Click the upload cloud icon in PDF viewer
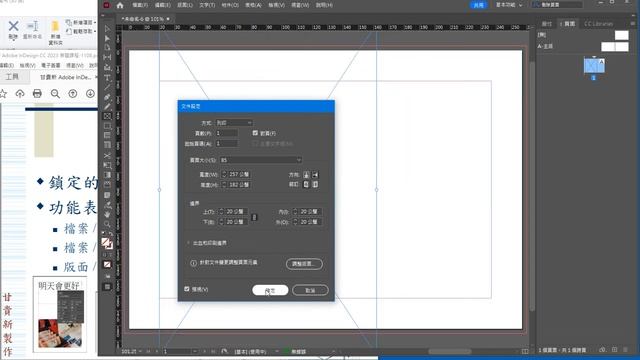The height and width of the screenshot is (360, 640). 20,93
